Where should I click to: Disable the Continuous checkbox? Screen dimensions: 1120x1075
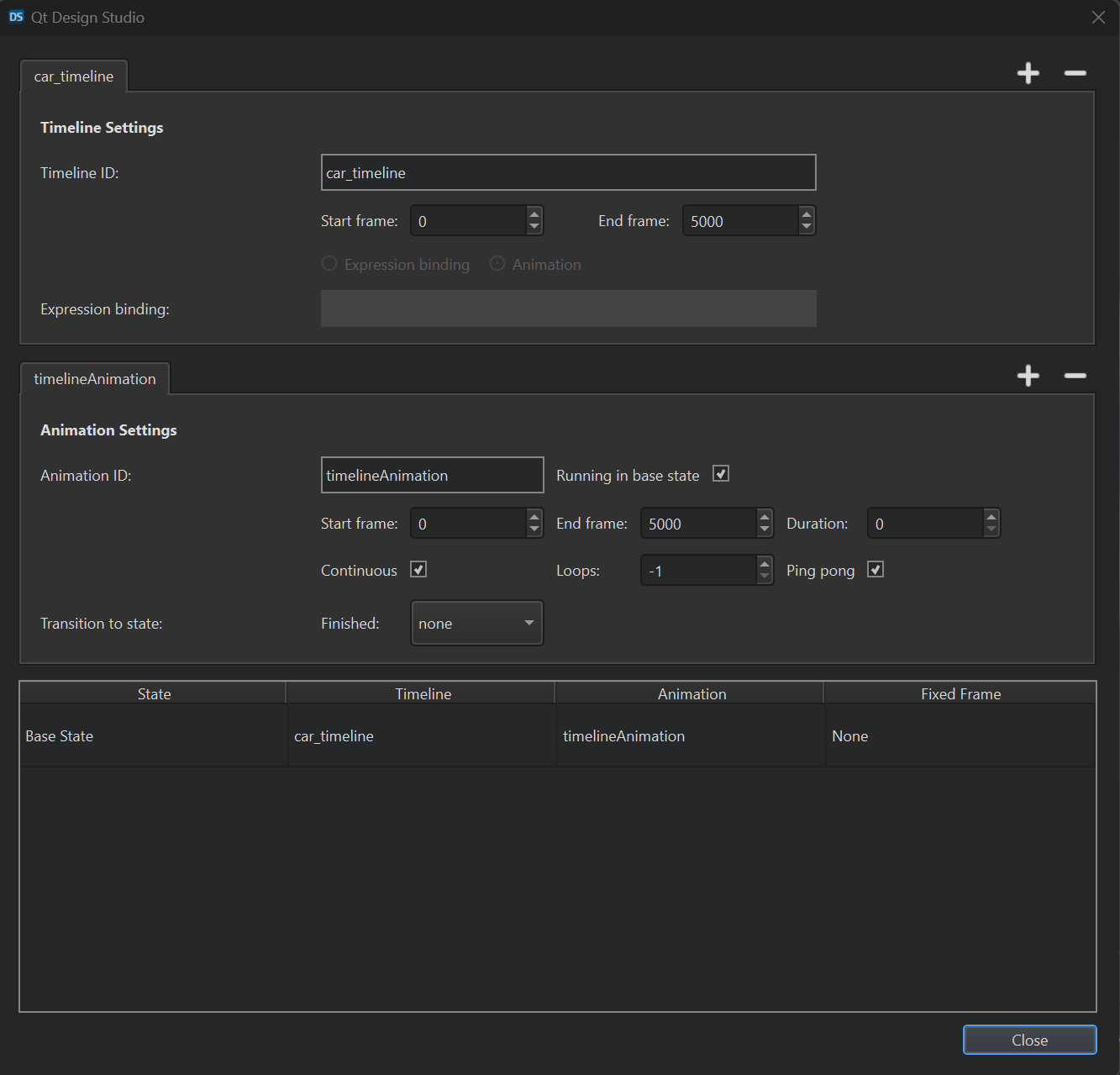pos(418,570)
